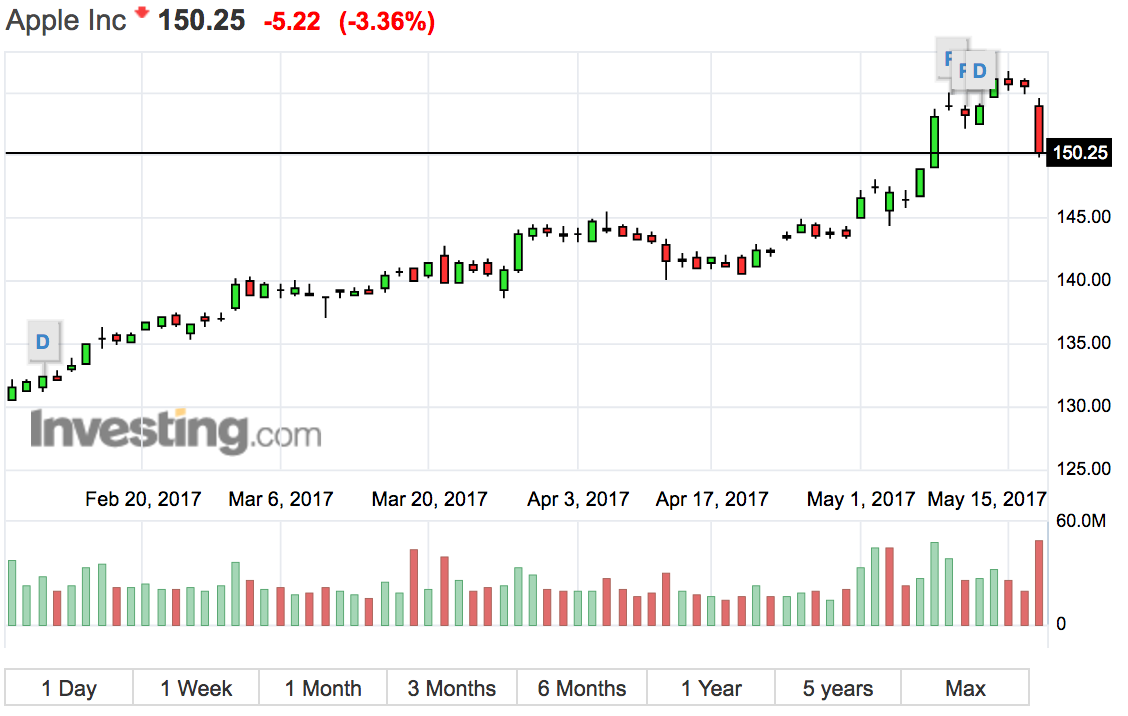Viewport: 1128px width, 716px height.
Task: Click the black 150.25 price axis label
Action: 1080,153
